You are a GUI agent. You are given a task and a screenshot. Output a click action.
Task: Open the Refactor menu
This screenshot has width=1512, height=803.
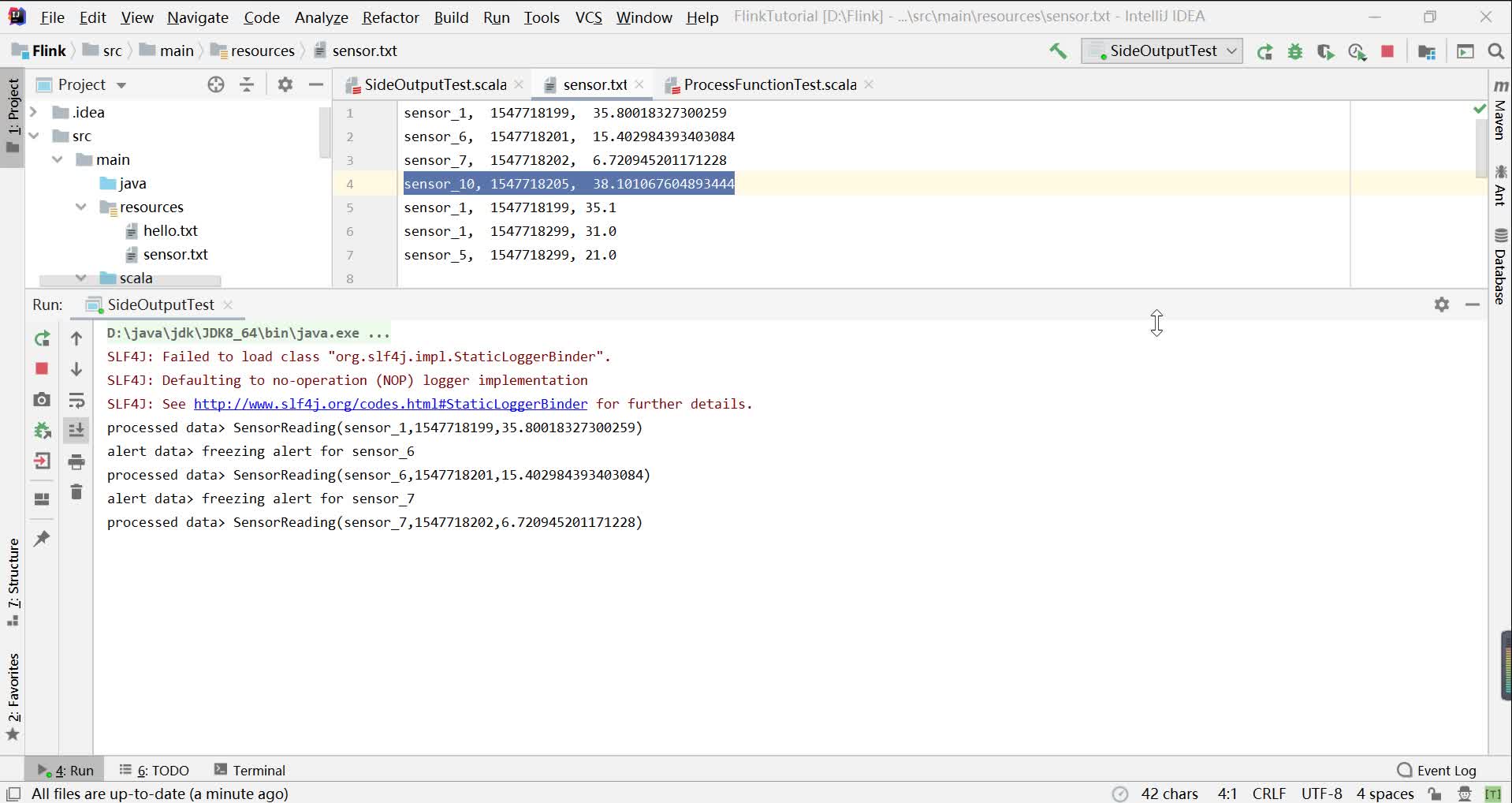tap(390, 17)
